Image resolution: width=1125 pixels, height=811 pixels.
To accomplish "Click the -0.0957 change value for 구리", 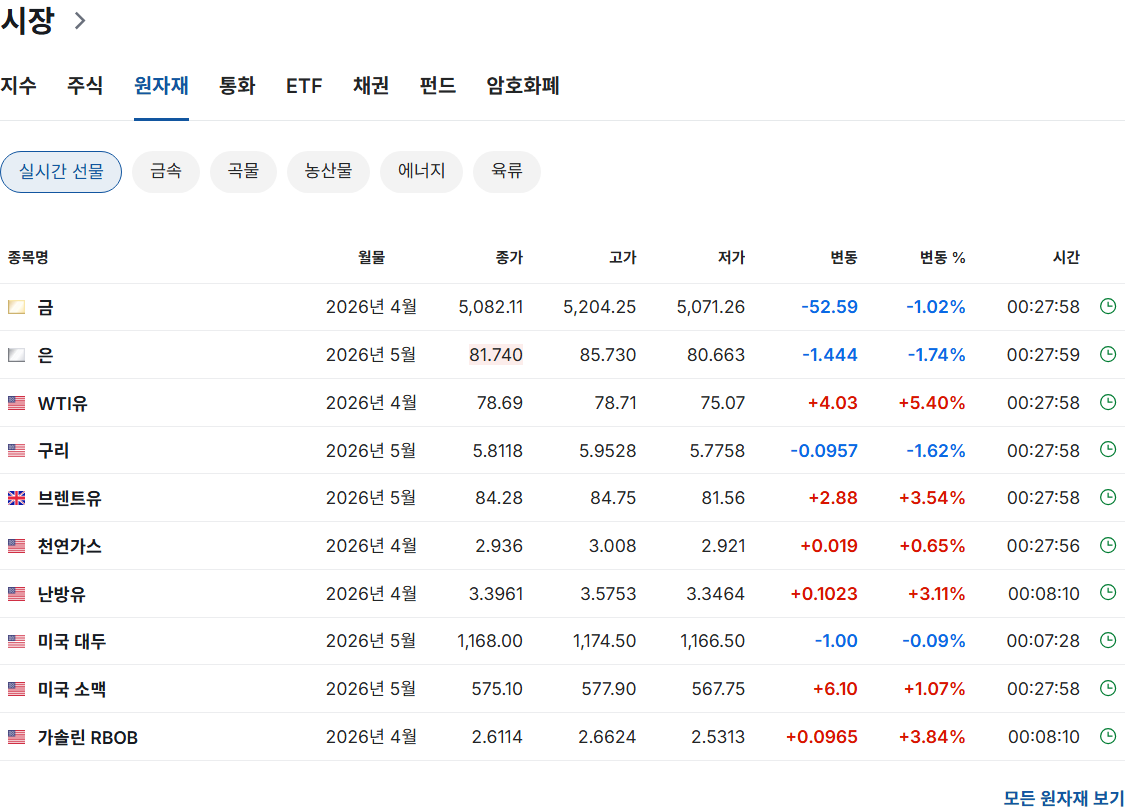I will 824,450.
